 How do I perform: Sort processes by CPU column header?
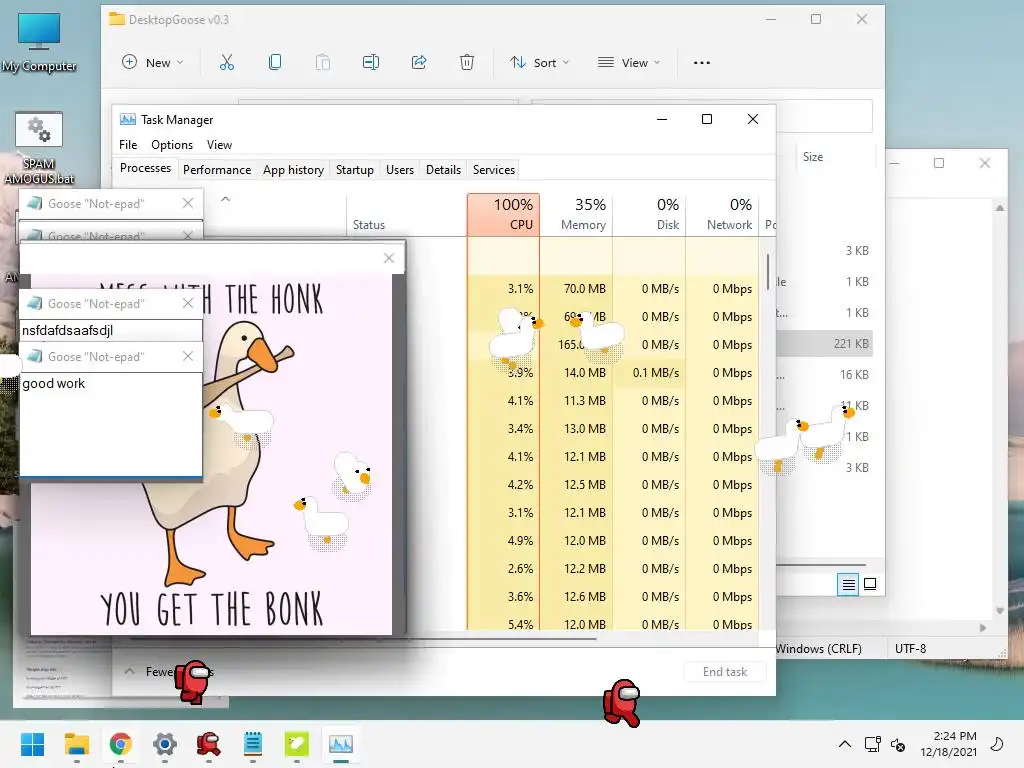[x=504, y=214]
